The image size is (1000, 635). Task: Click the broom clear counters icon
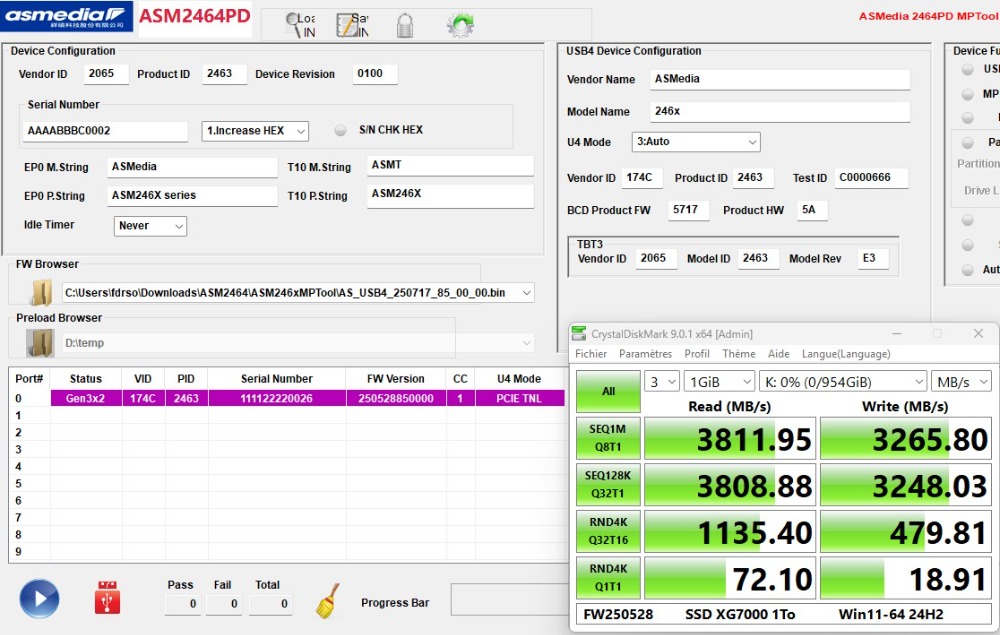327,600
